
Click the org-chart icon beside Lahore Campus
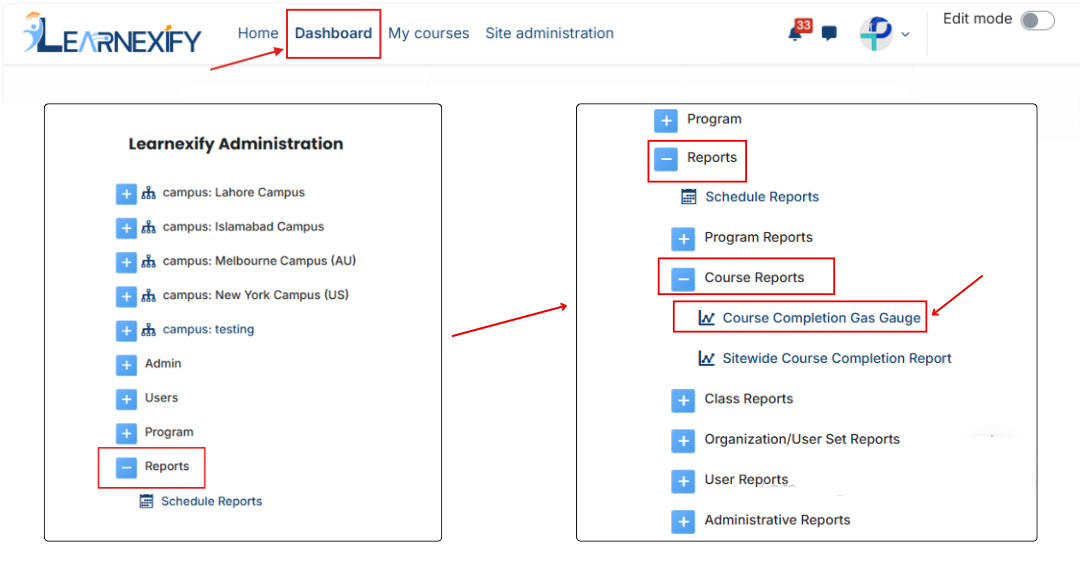tap(149, 193)
